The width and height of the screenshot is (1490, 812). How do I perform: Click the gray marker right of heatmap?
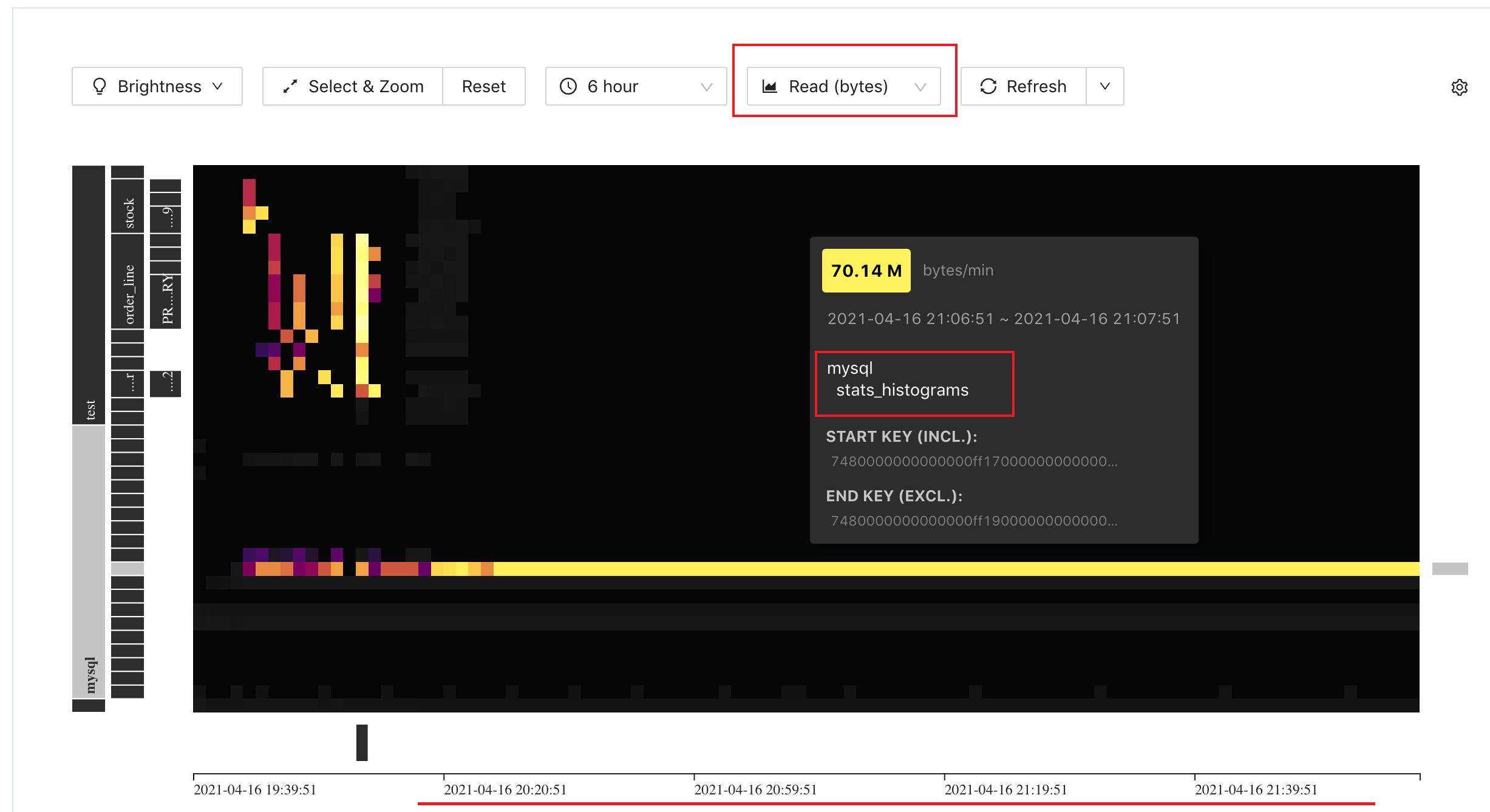pyautogui.click(x=1449, y=569)
